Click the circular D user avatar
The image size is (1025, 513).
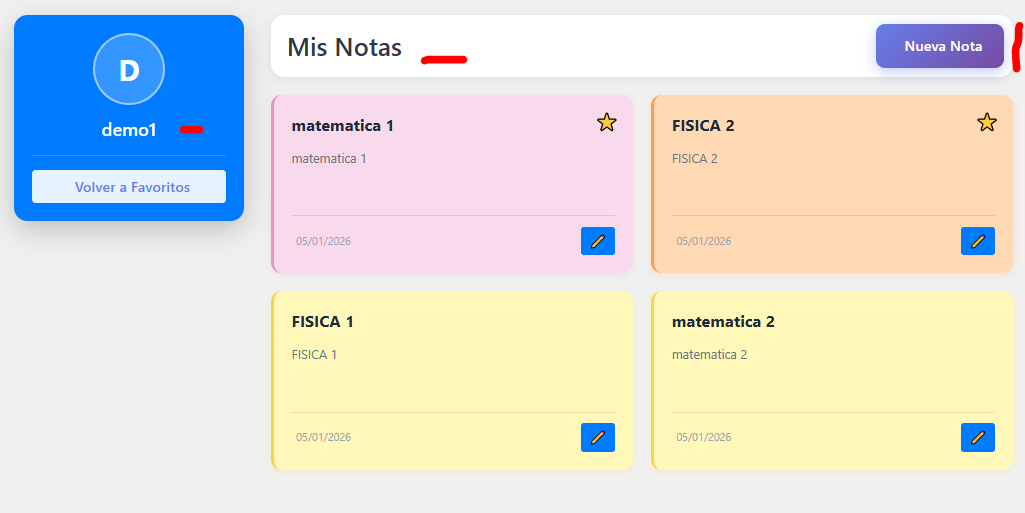(x=129, y=69)
